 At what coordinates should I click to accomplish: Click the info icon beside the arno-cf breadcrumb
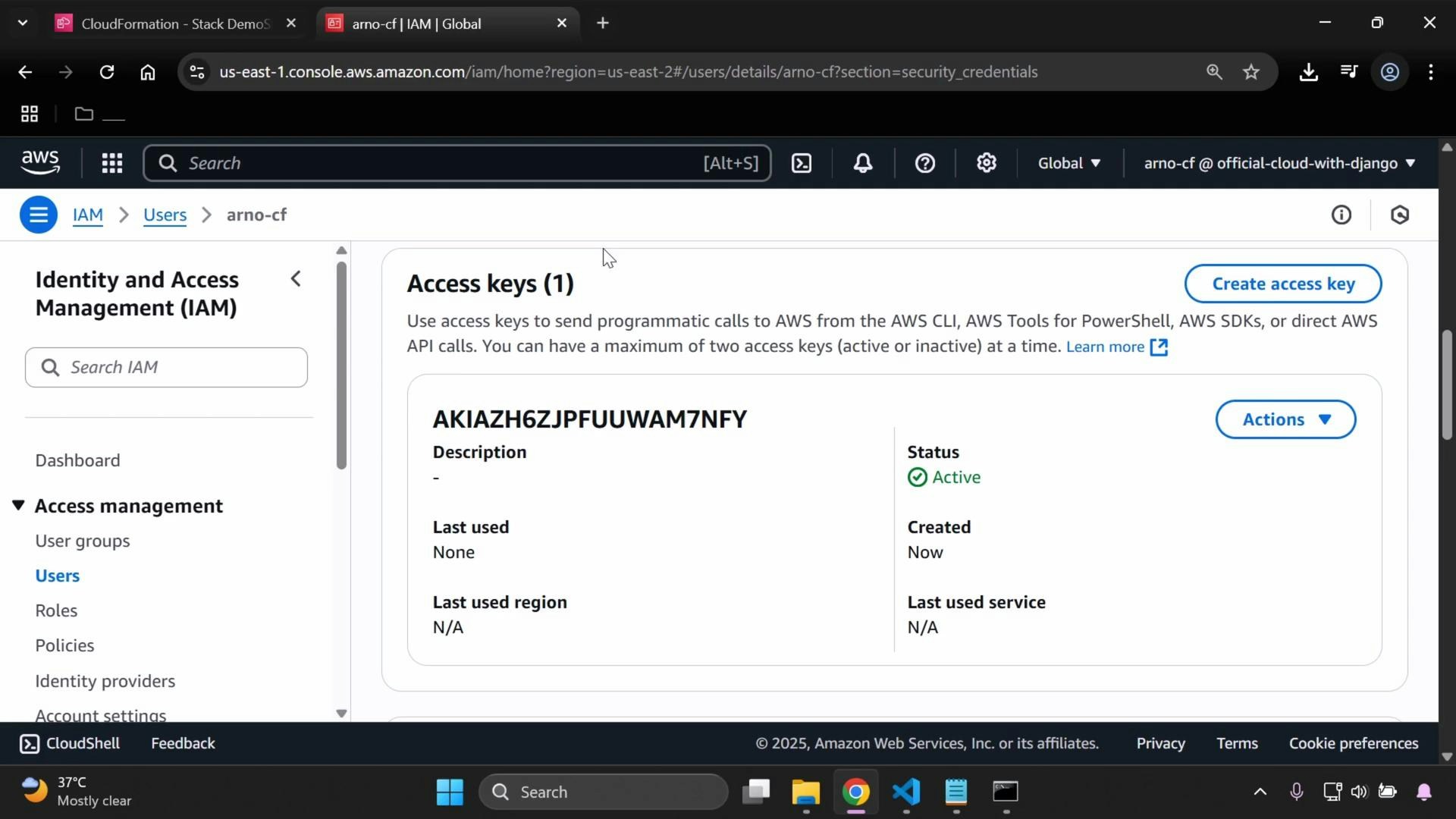pos(1341,215)
